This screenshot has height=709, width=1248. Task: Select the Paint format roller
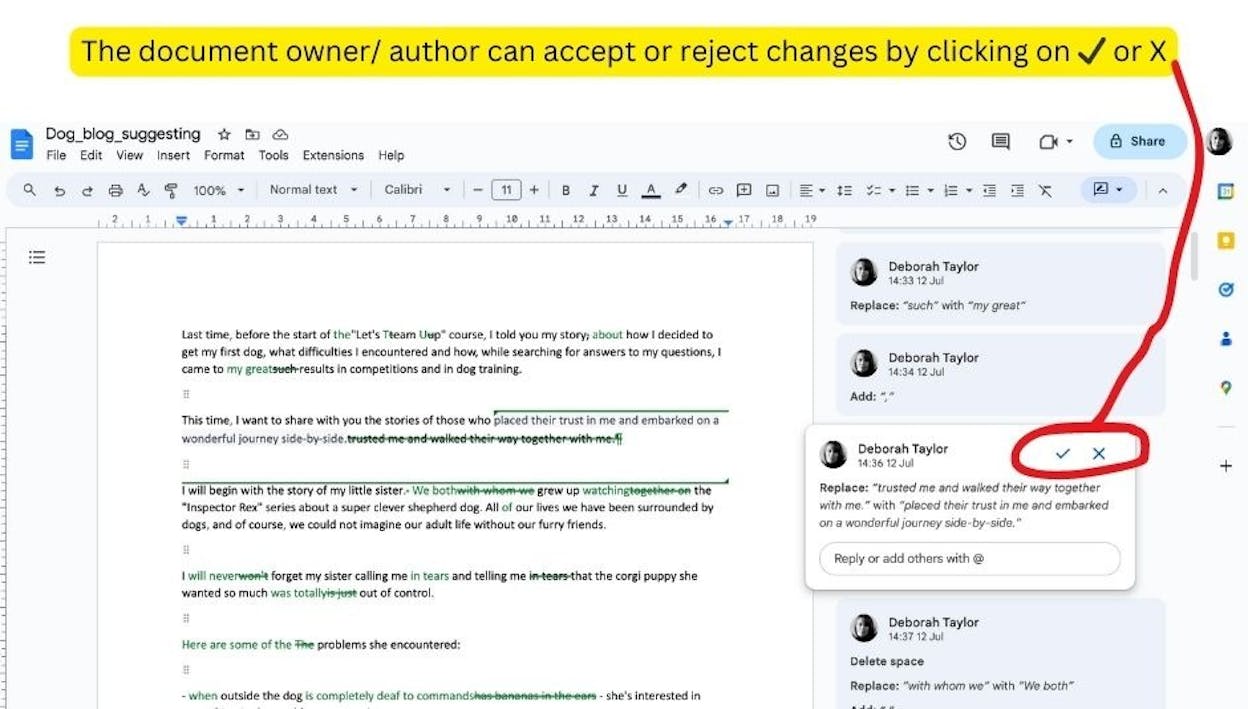click(x=171, y=190)
